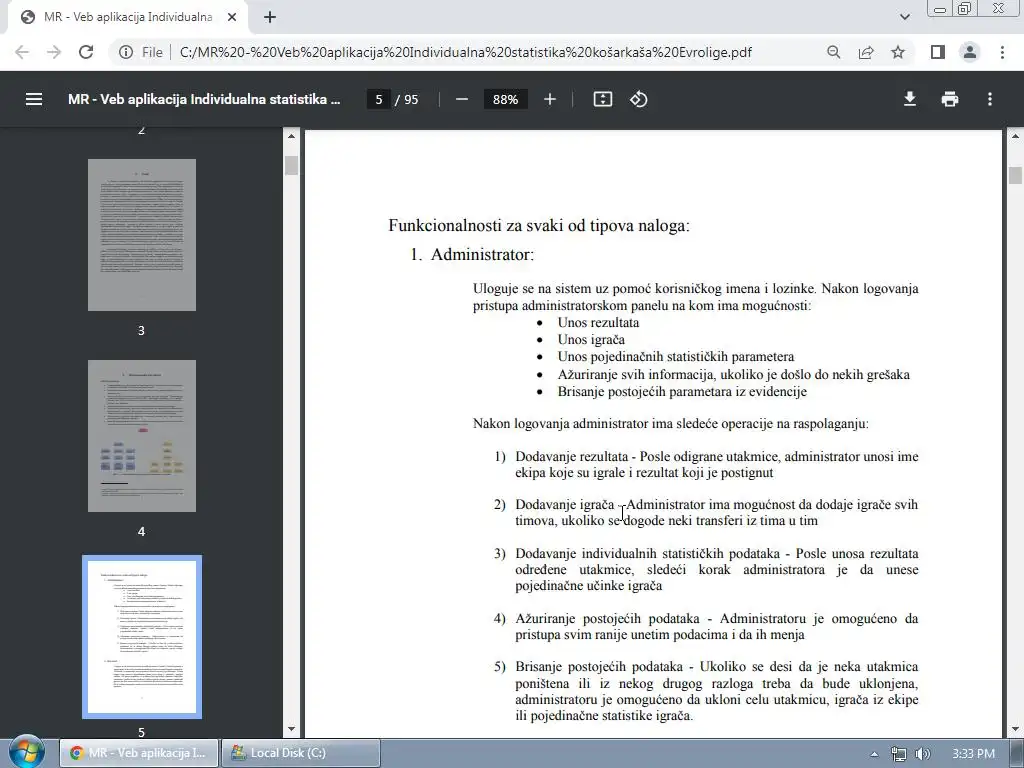The image size is (1024, 768).
Task: Click bullet 'Unos pojedinačnih statističkih parametera'
Action: pyautogui.click(x=676, y=357)
